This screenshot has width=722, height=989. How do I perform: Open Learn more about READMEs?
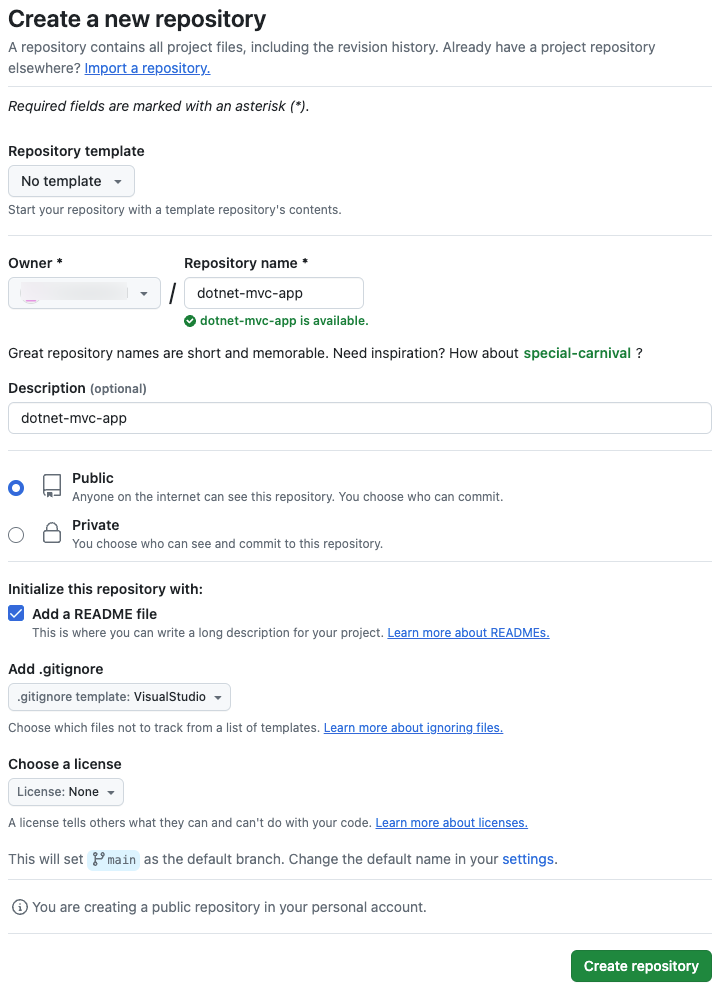pyautogui.click(x=468, y=632)
